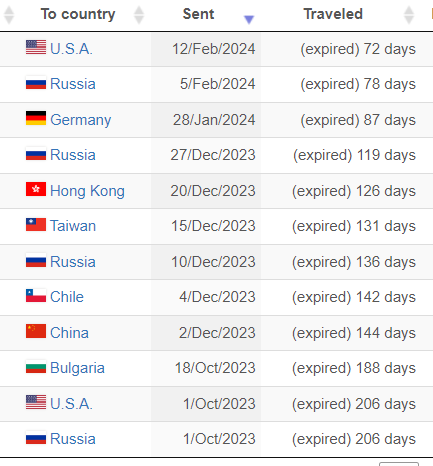Click the U.S.A. flag icon in first row
Image resolution: width=433 pixels, height=466 pixels.
(x=36, y=47)
